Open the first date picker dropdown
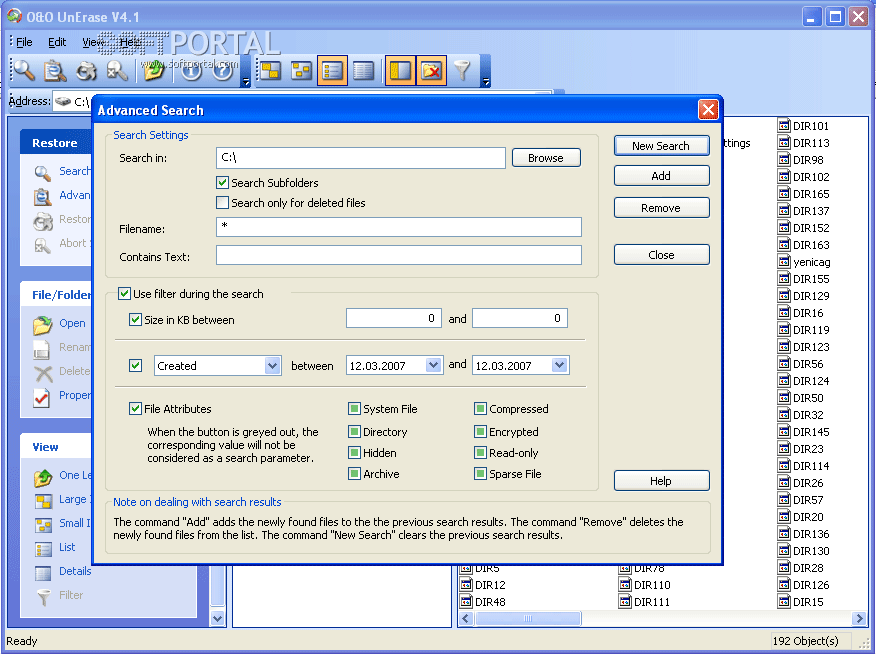The height and width of the screenshot is (655, 876). pyautogui.click(x=434, y=366)
